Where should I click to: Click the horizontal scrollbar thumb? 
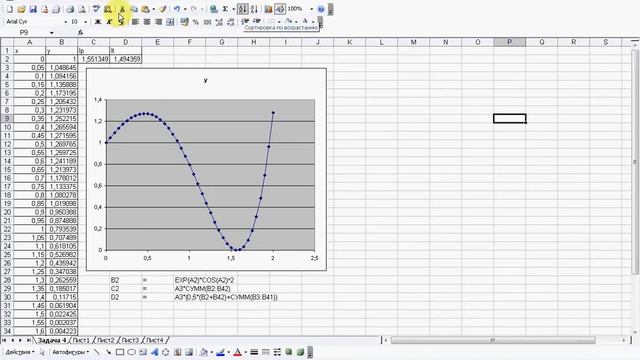click(493, 340)
